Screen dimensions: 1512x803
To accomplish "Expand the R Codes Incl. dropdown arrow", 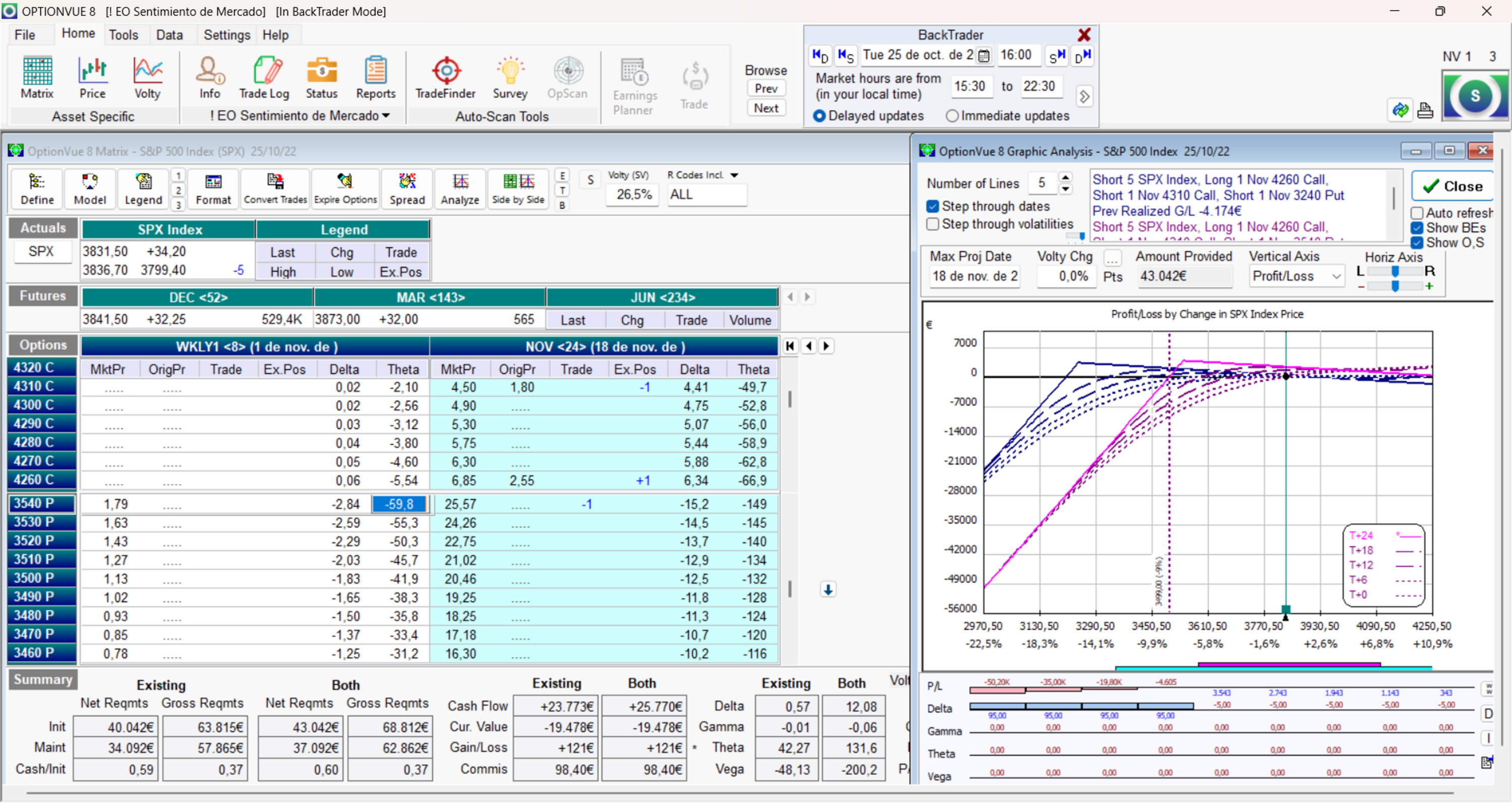I will 734,175.
